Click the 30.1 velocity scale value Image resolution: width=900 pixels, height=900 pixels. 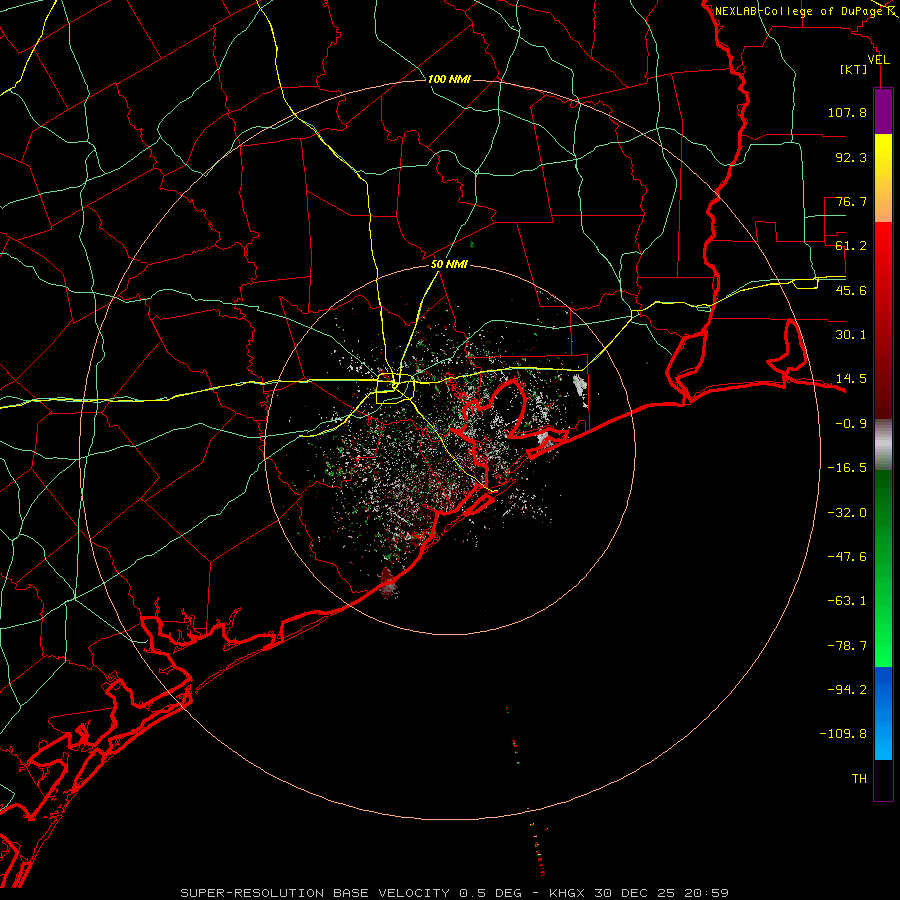pos(851,335)
